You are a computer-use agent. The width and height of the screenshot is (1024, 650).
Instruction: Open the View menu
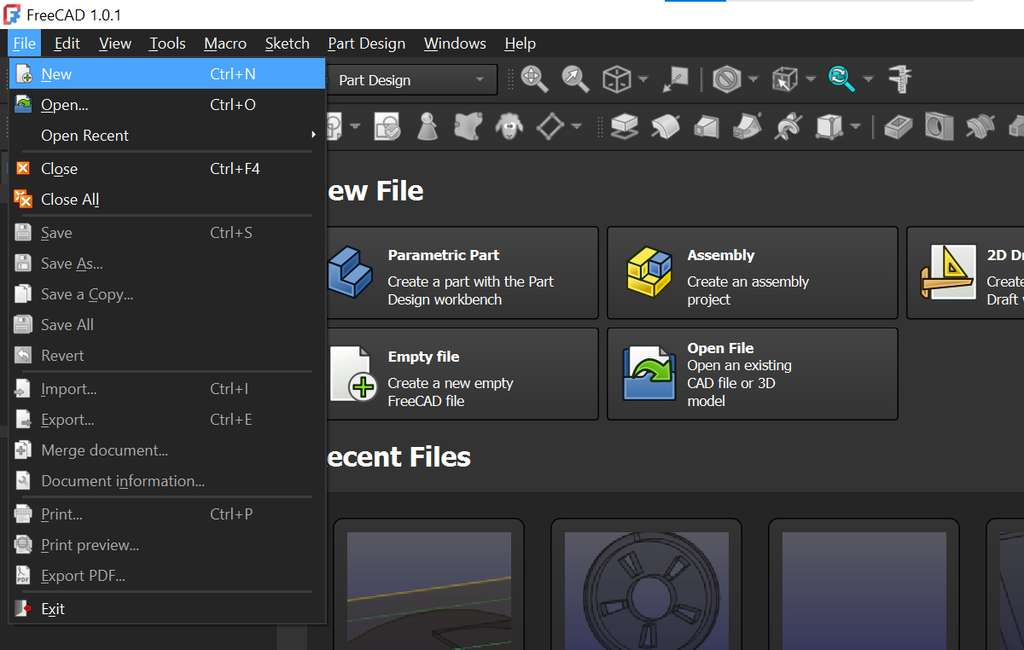pos(115,44)
